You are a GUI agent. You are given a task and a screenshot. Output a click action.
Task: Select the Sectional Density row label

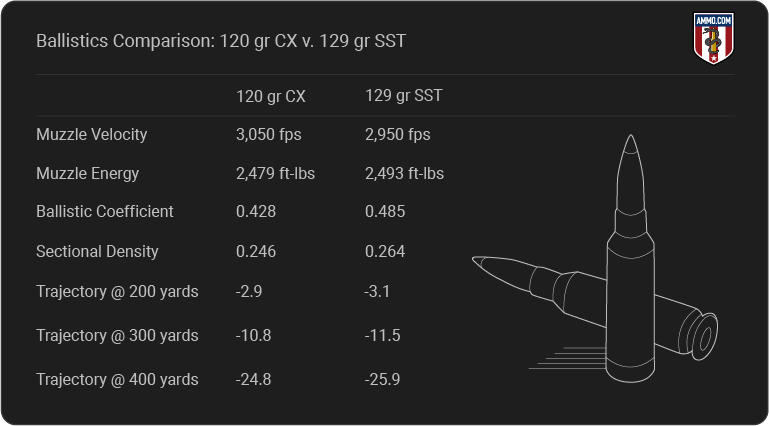pos(97,251)
